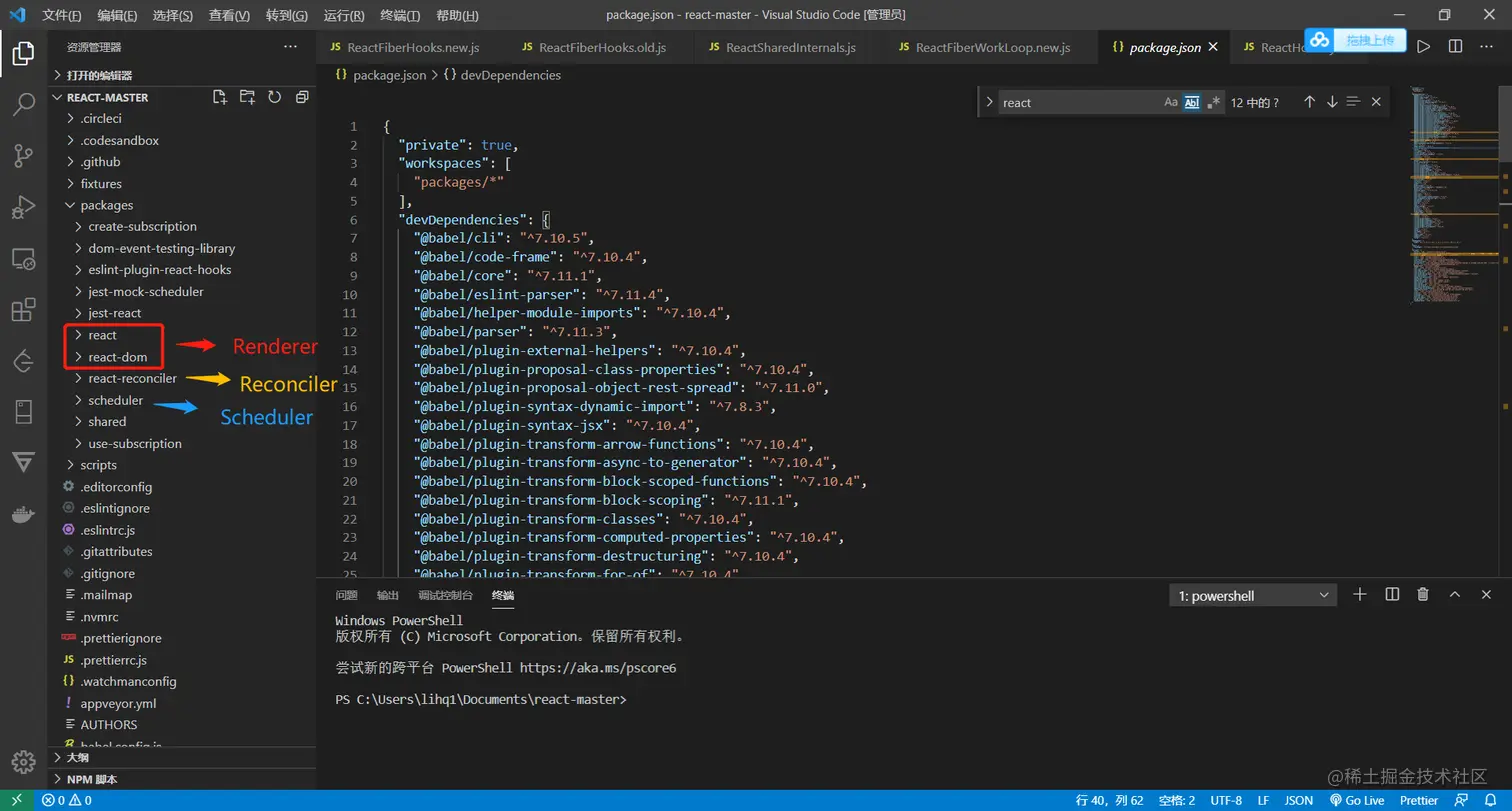Go to next search match

pyautogui.click(x=1332, y=102)
